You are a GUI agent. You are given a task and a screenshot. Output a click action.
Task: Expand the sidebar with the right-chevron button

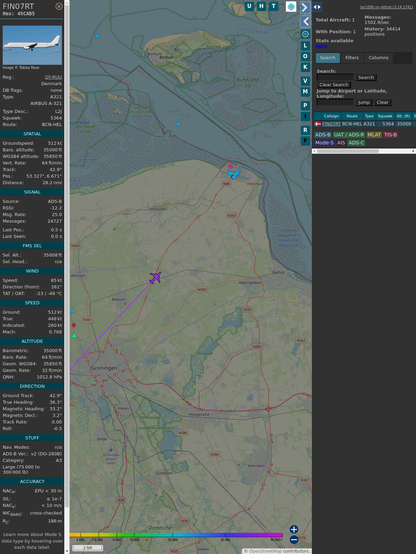click(x=305, y=7)
